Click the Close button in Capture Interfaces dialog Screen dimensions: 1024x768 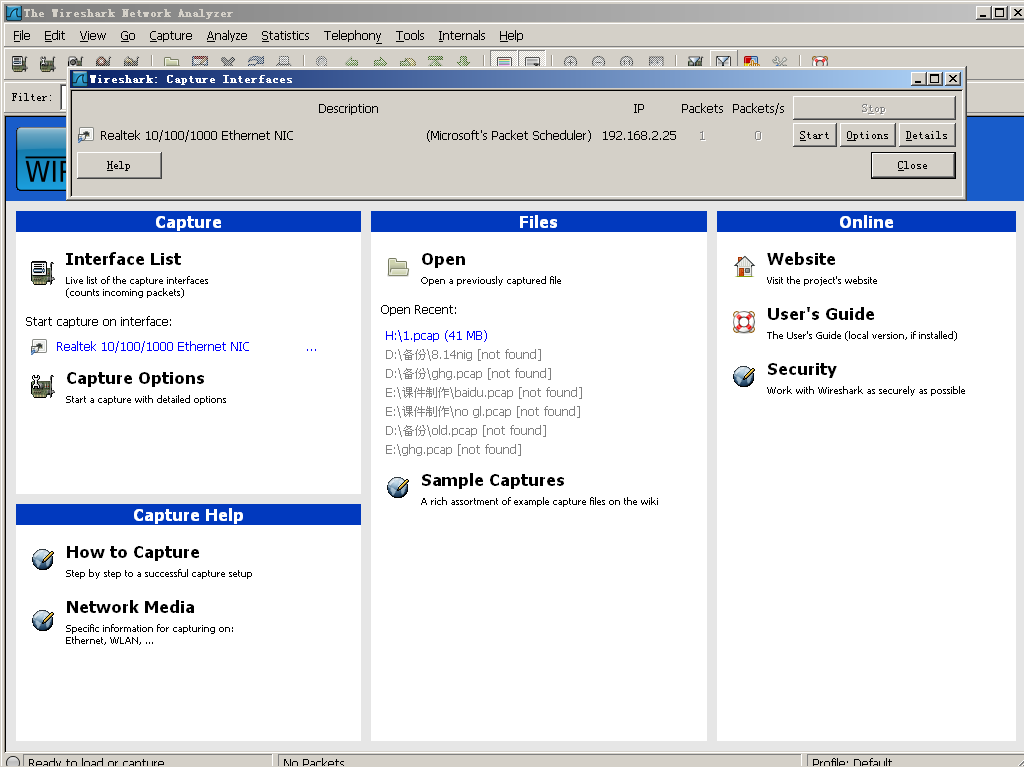[x=912, y=165]
